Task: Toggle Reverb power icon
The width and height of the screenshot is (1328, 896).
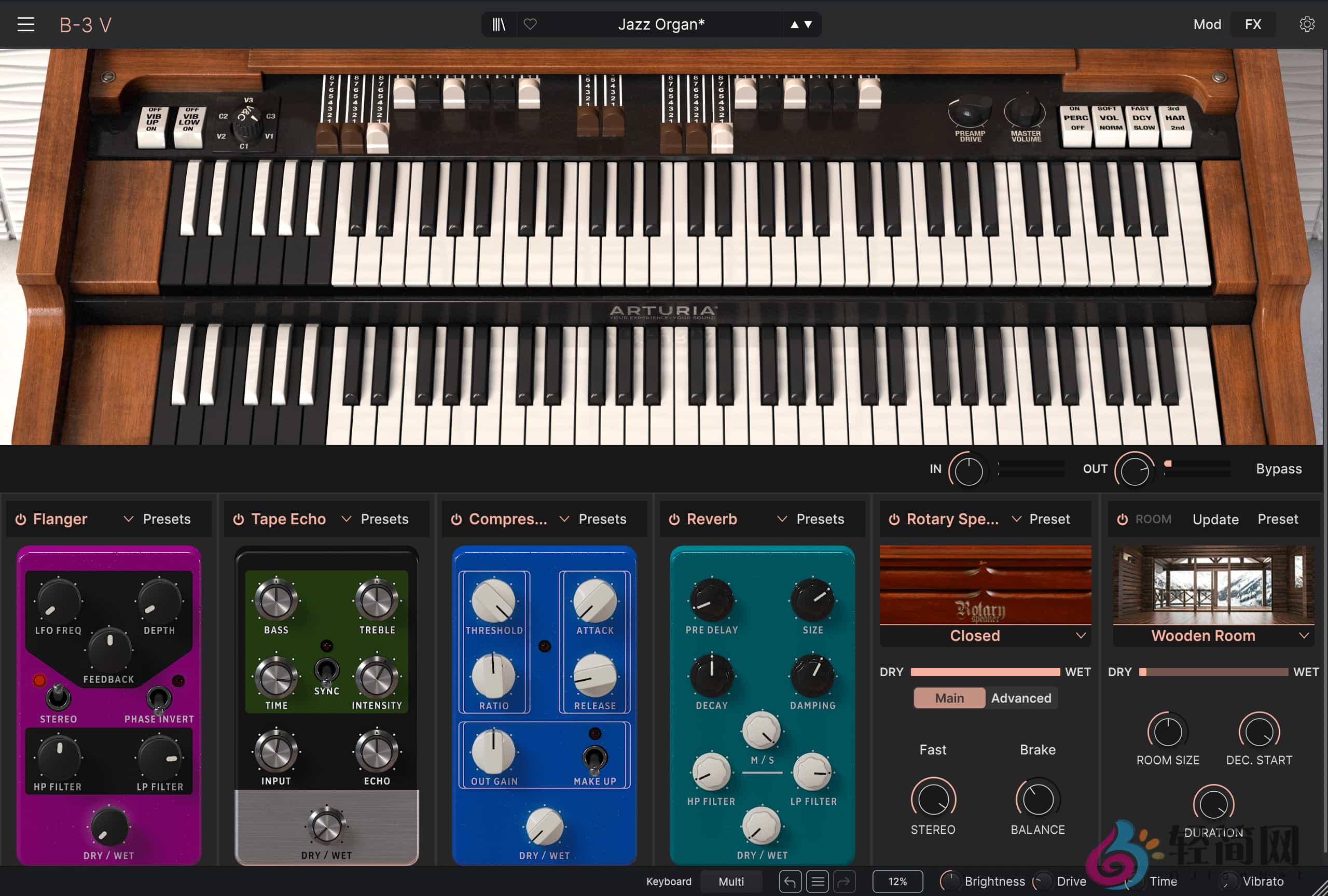Action: click(x=674, y=519)
